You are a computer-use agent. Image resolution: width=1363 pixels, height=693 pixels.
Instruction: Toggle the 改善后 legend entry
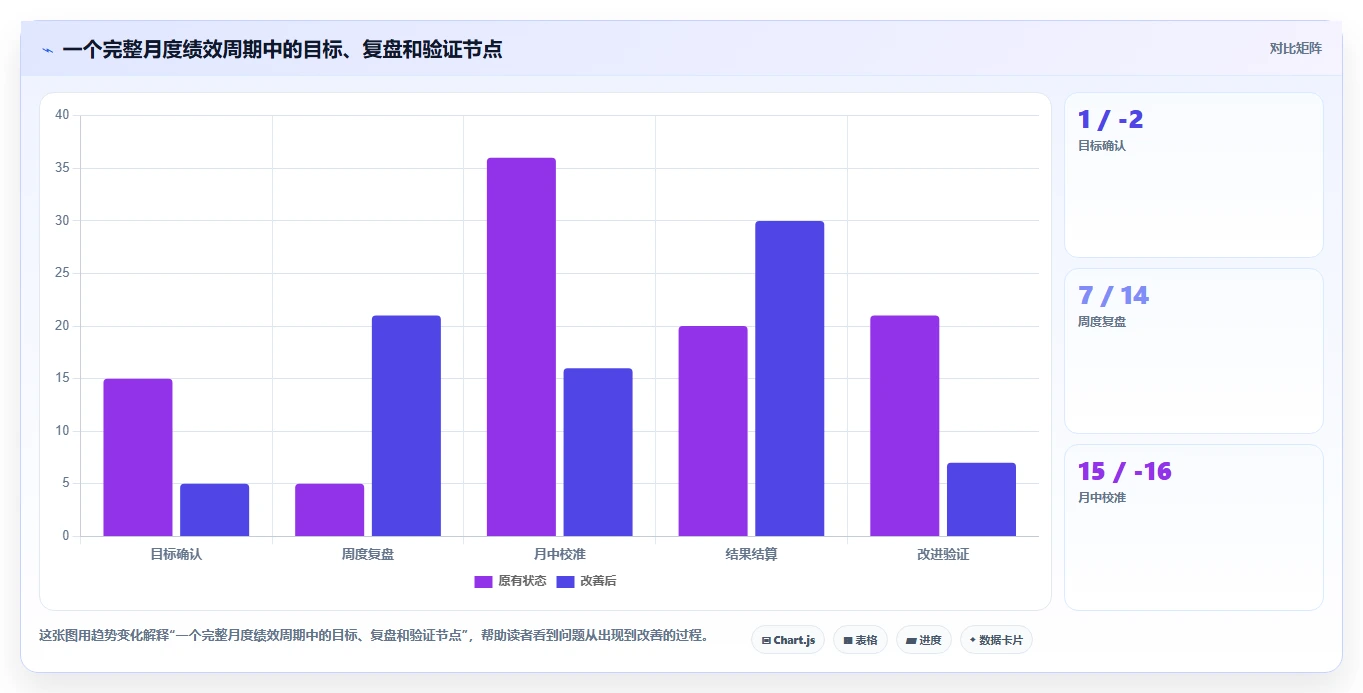tap(586, 581)
